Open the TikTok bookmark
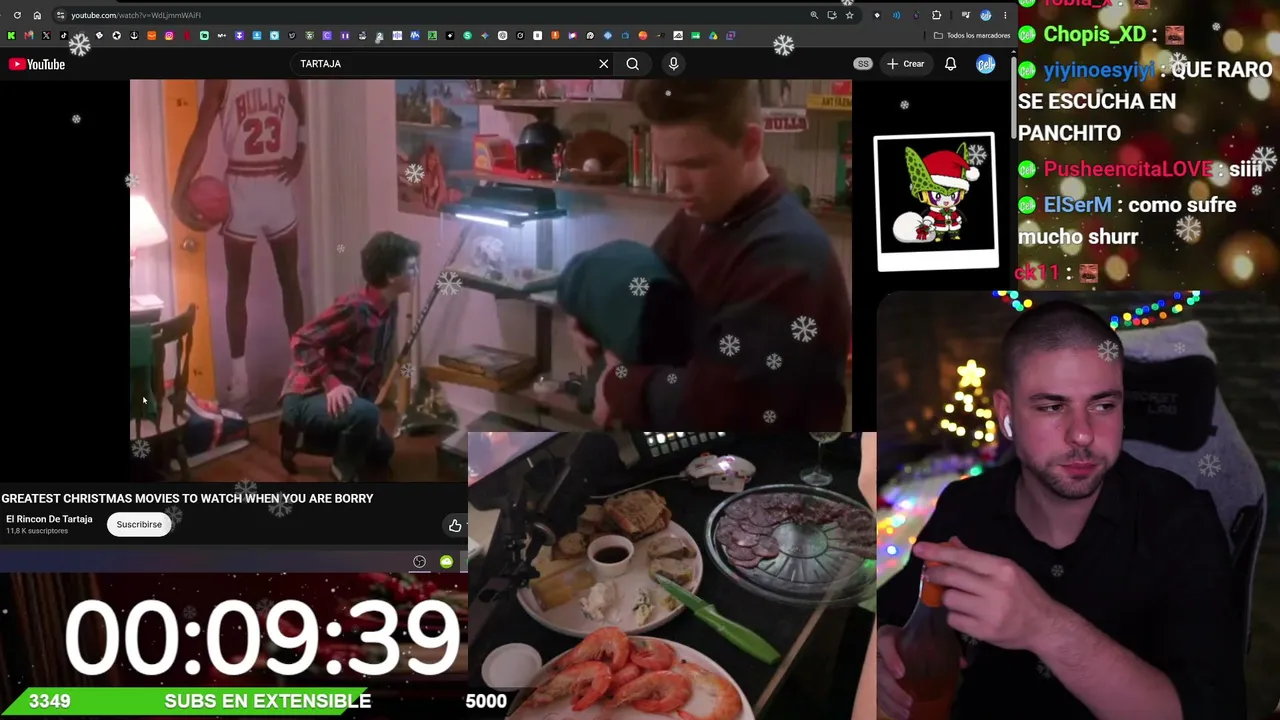1280x720 pixels. [x=63, y=36]
